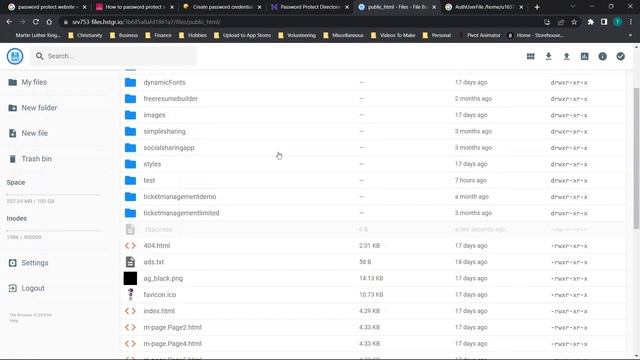Click the ag_black.png thumbnail
The width and height of the screenshot is (640, 360).
[x=130, y=278]
